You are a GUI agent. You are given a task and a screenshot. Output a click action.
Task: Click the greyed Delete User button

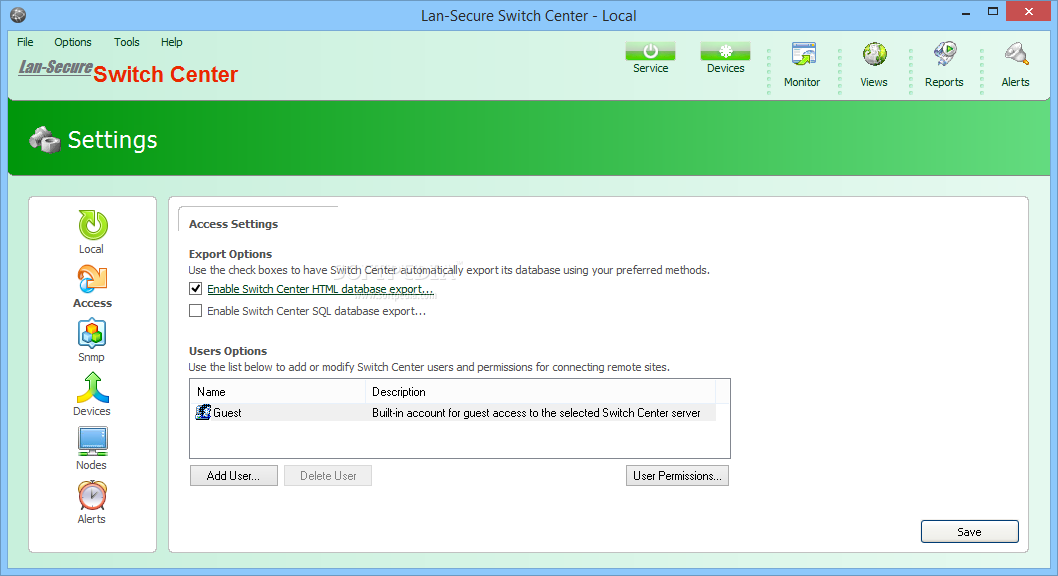pyautogui.click(x=328, y=476)
